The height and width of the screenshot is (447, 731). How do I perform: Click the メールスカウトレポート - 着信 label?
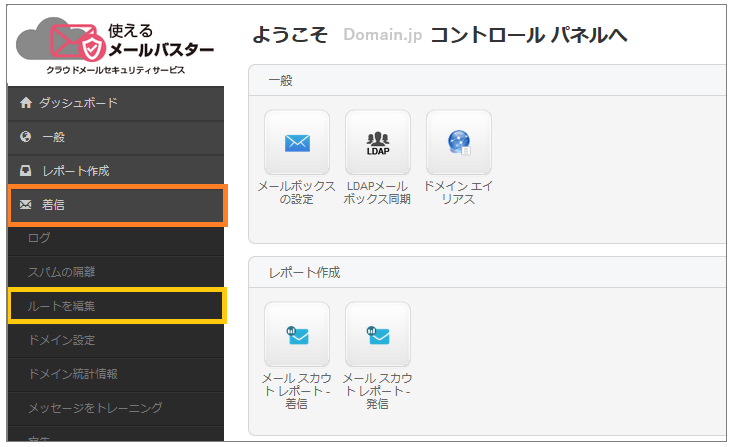point(297,391)
